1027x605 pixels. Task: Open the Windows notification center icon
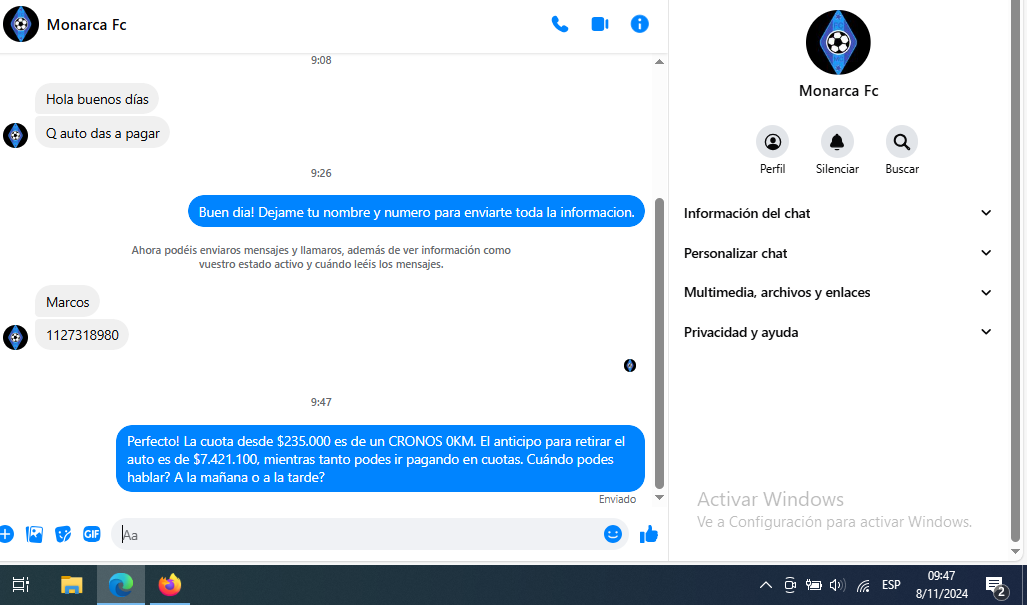[x=996, y=585]
